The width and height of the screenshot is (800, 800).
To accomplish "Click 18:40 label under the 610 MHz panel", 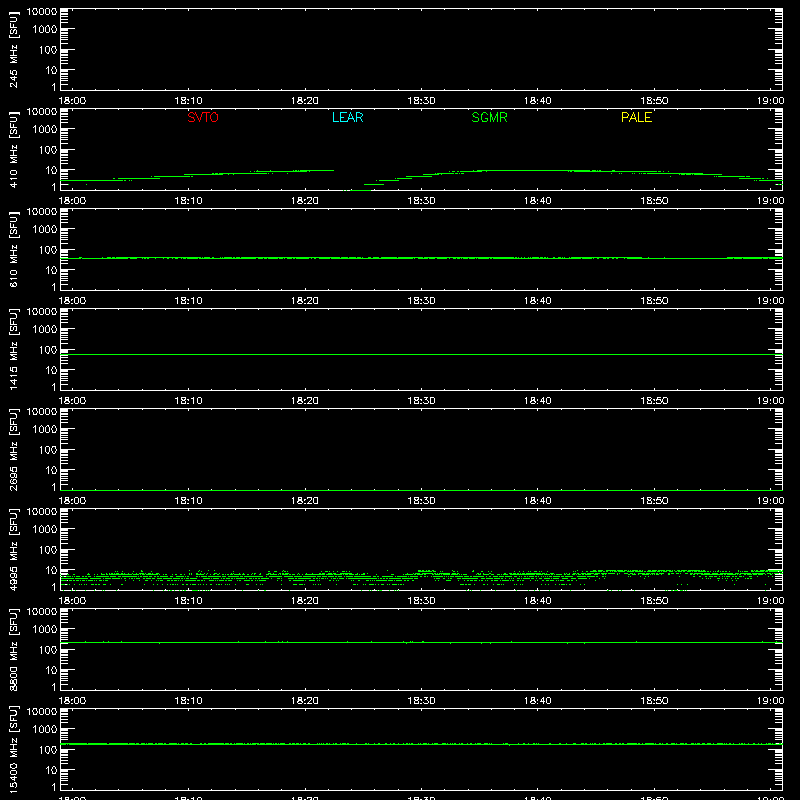I will 537,301.
